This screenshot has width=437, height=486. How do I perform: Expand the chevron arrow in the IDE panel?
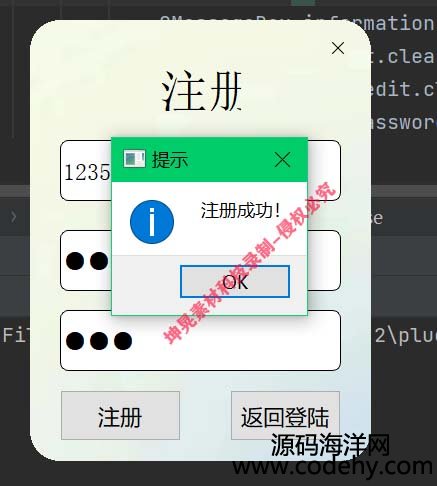pyautogui.click(x=13, y=217)
